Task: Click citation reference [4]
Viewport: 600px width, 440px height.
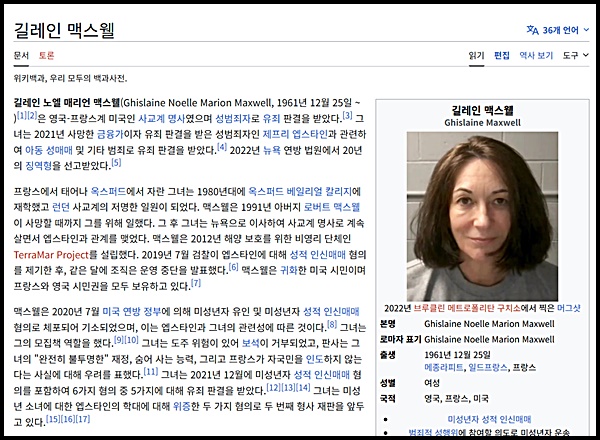Action: [x=222, y=147]
